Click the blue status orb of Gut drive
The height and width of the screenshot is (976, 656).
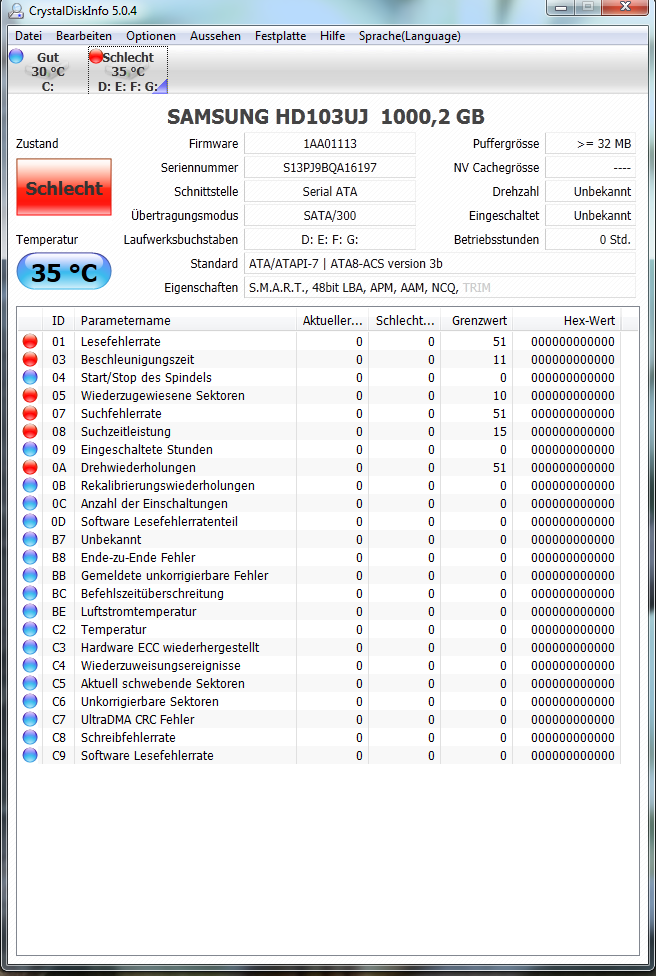coord(17,57)
